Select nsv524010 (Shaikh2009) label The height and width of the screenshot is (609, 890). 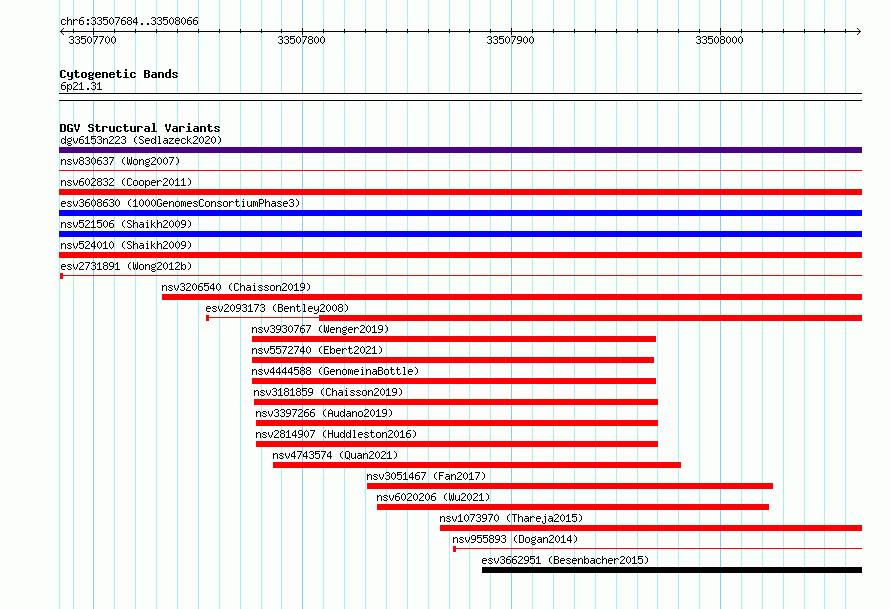126,245
